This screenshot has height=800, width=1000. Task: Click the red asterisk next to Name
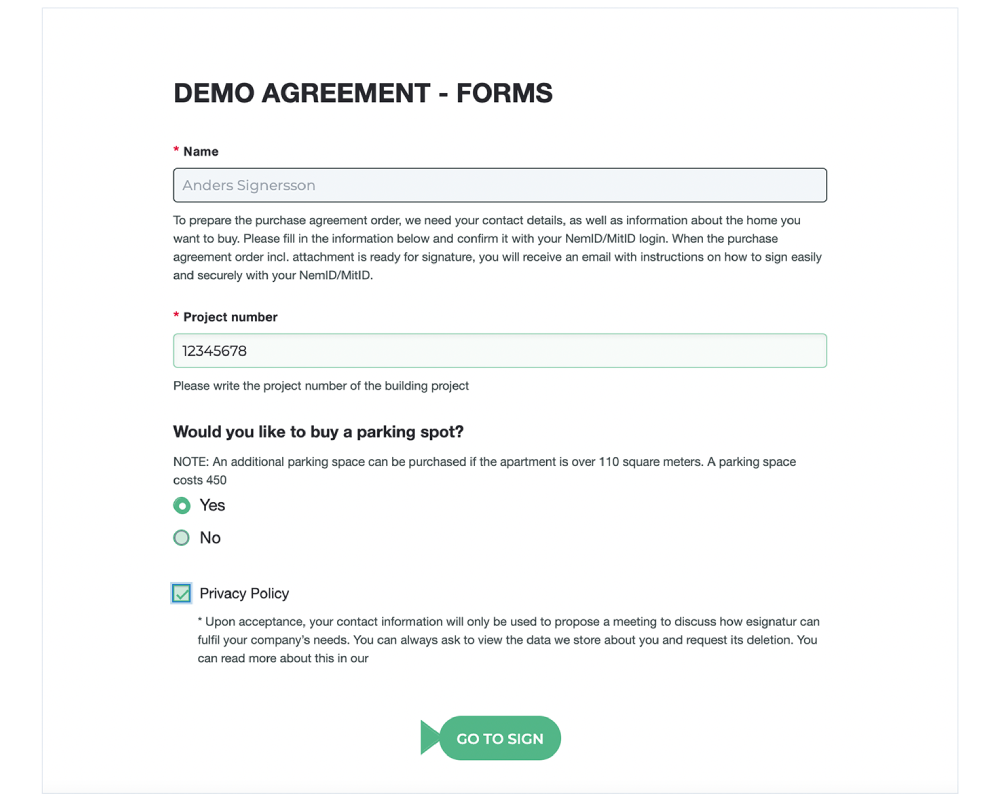coord(176,151)
